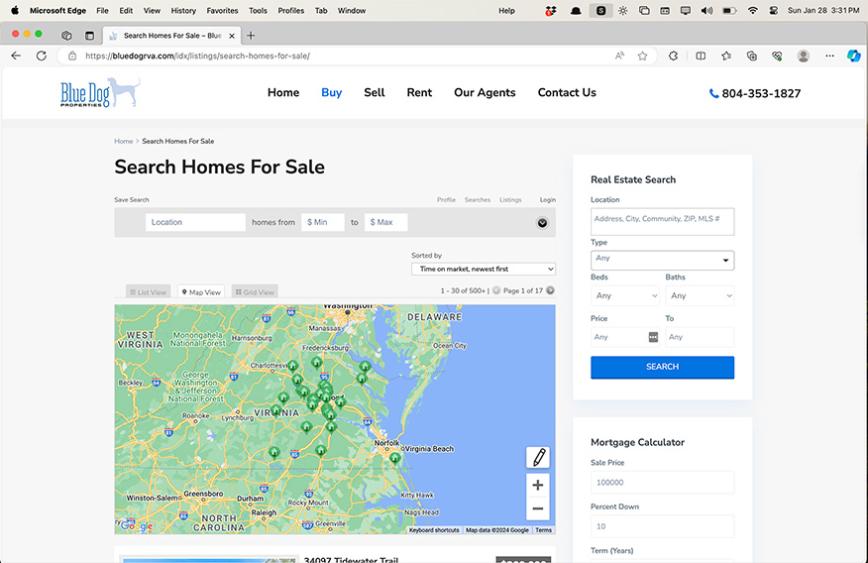Viewport: 868px width, 563px height.
Task: Call phone number 804-353-1827 link
Action: (755, 94)
